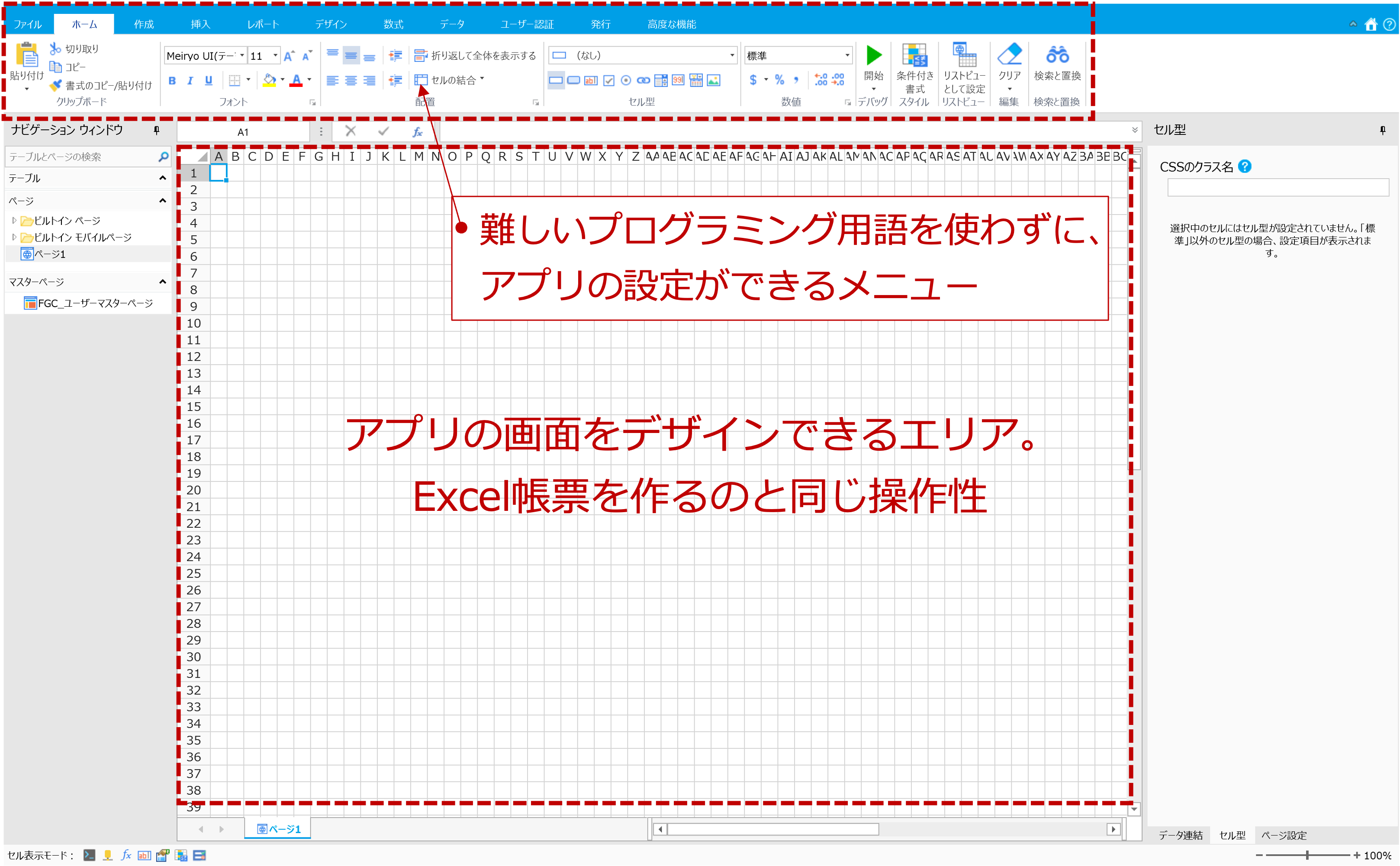Image resolution: width=1400 pixels, height=866 pixels.
Task: Open the データ連結 panel tab
Action: [1181, 835]
